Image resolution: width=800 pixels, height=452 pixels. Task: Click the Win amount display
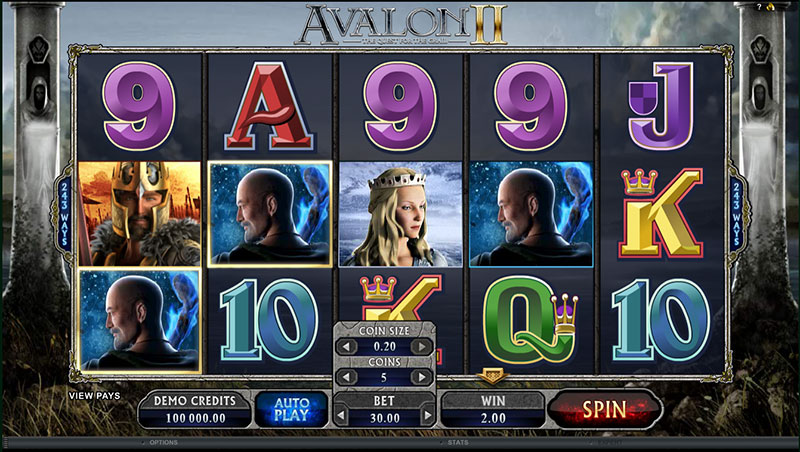coord(493,410)
